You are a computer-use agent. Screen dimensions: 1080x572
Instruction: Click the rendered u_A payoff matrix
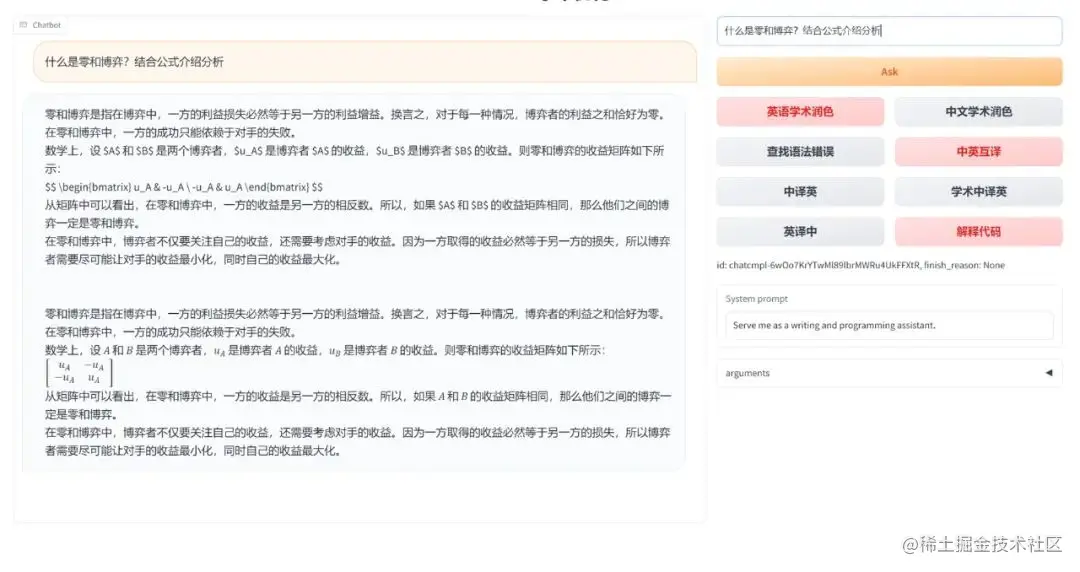(x=79, y=372)
